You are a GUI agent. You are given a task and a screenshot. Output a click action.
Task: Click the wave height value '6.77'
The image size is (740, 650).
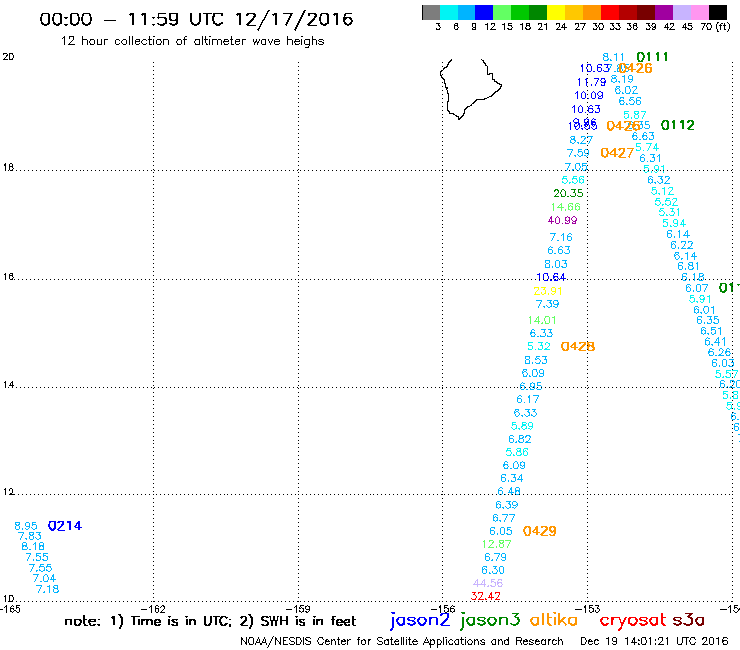[x=504, y=518]
